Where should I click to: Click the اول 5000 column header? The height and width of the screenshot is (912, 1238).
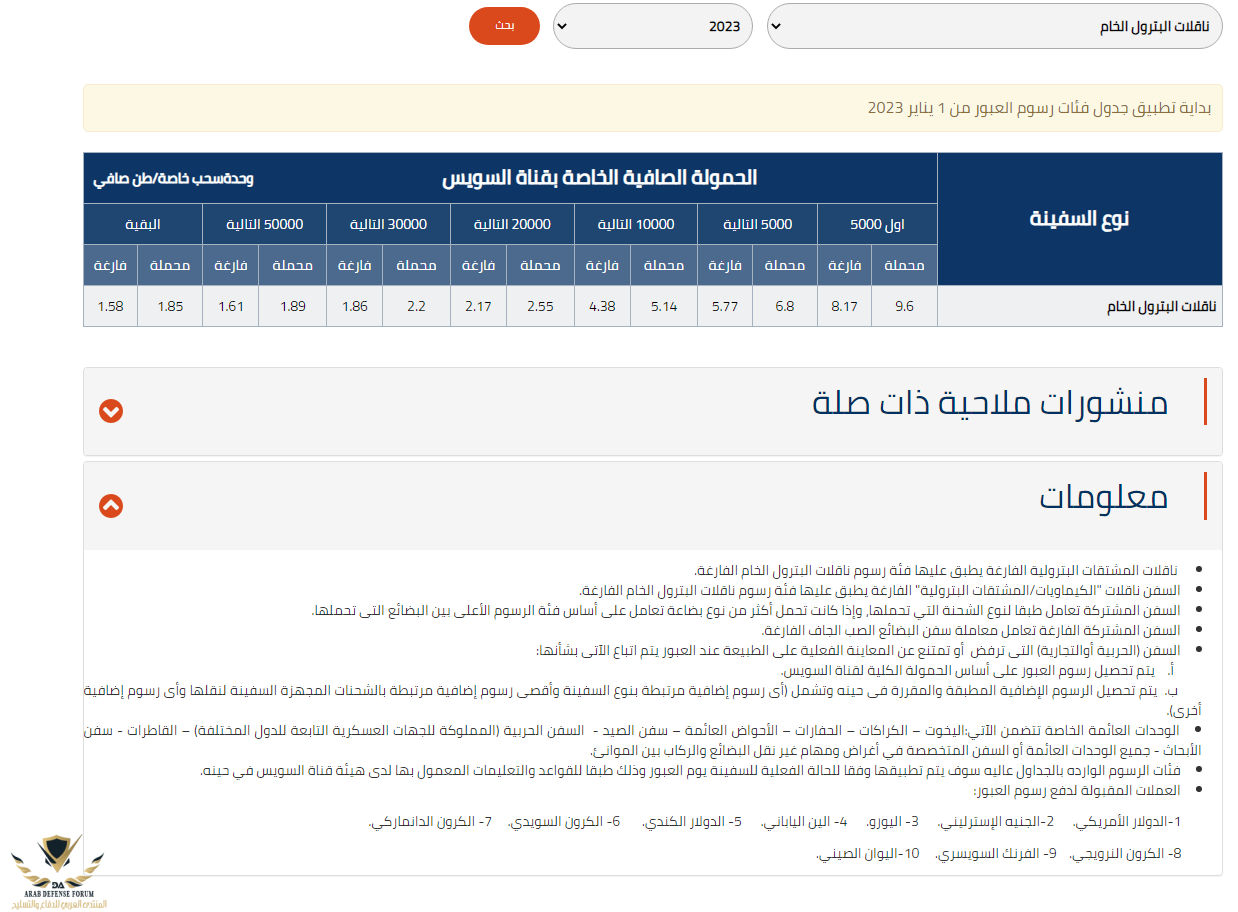pos(877,224)
